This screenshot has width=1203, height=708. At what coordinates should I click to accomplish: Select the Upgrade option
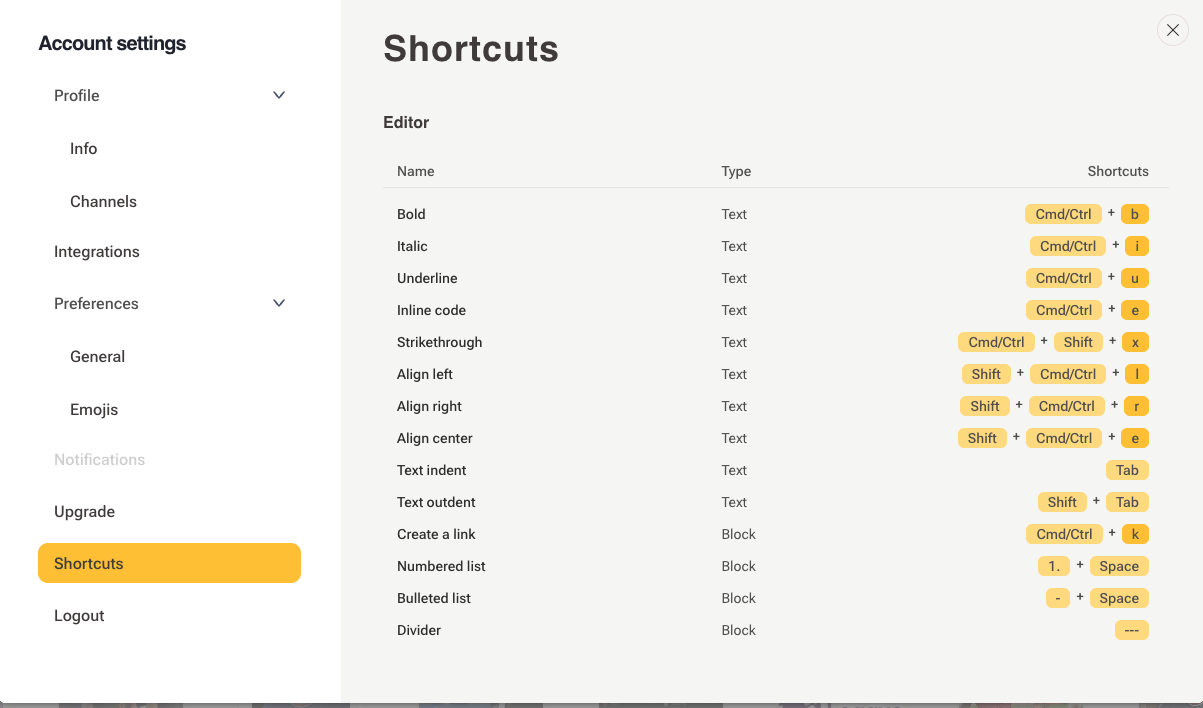[x=85, y=511]
